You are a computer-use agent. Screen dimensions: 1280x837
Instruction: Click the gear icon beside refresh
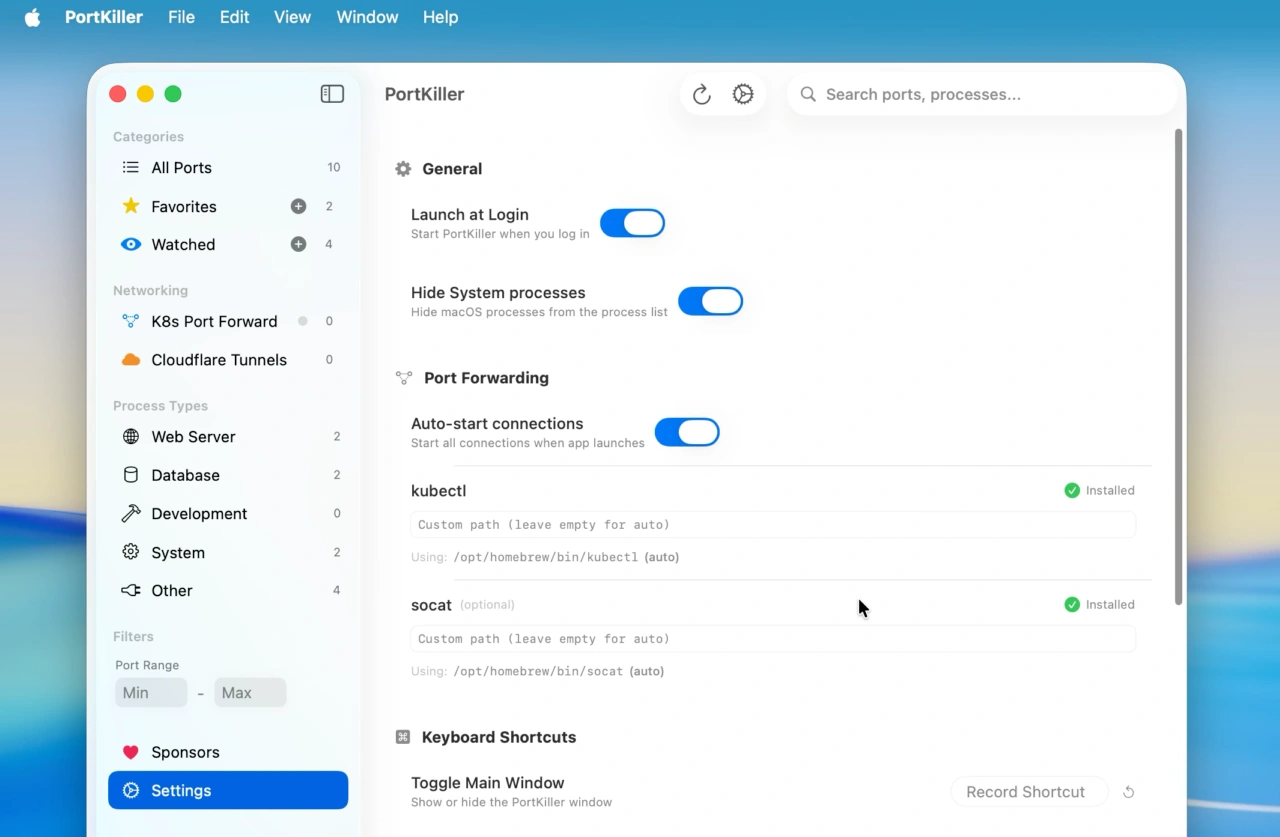[743, 94]
